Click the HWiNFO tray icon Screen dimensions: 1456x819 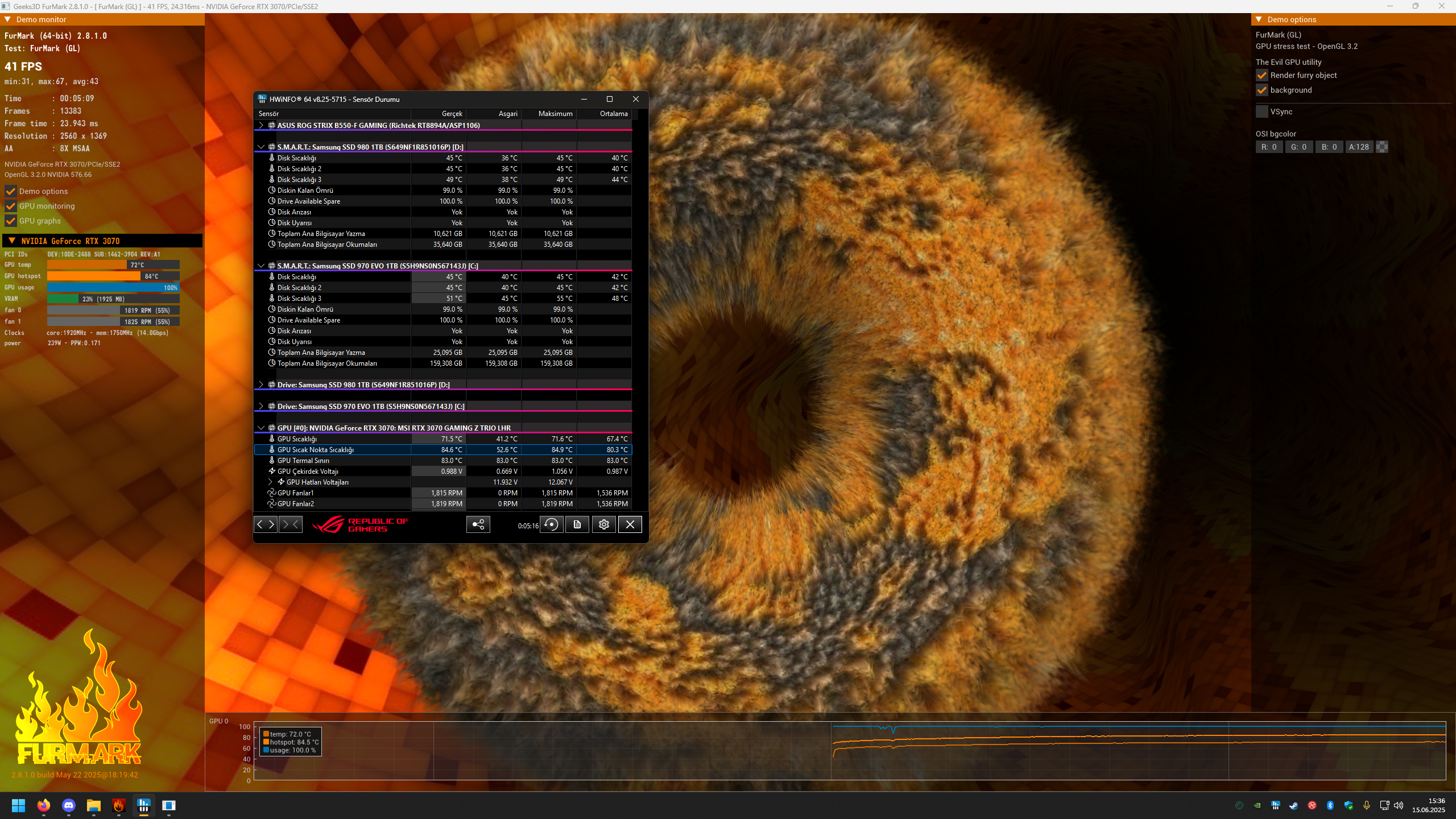tap(1276, 805)
